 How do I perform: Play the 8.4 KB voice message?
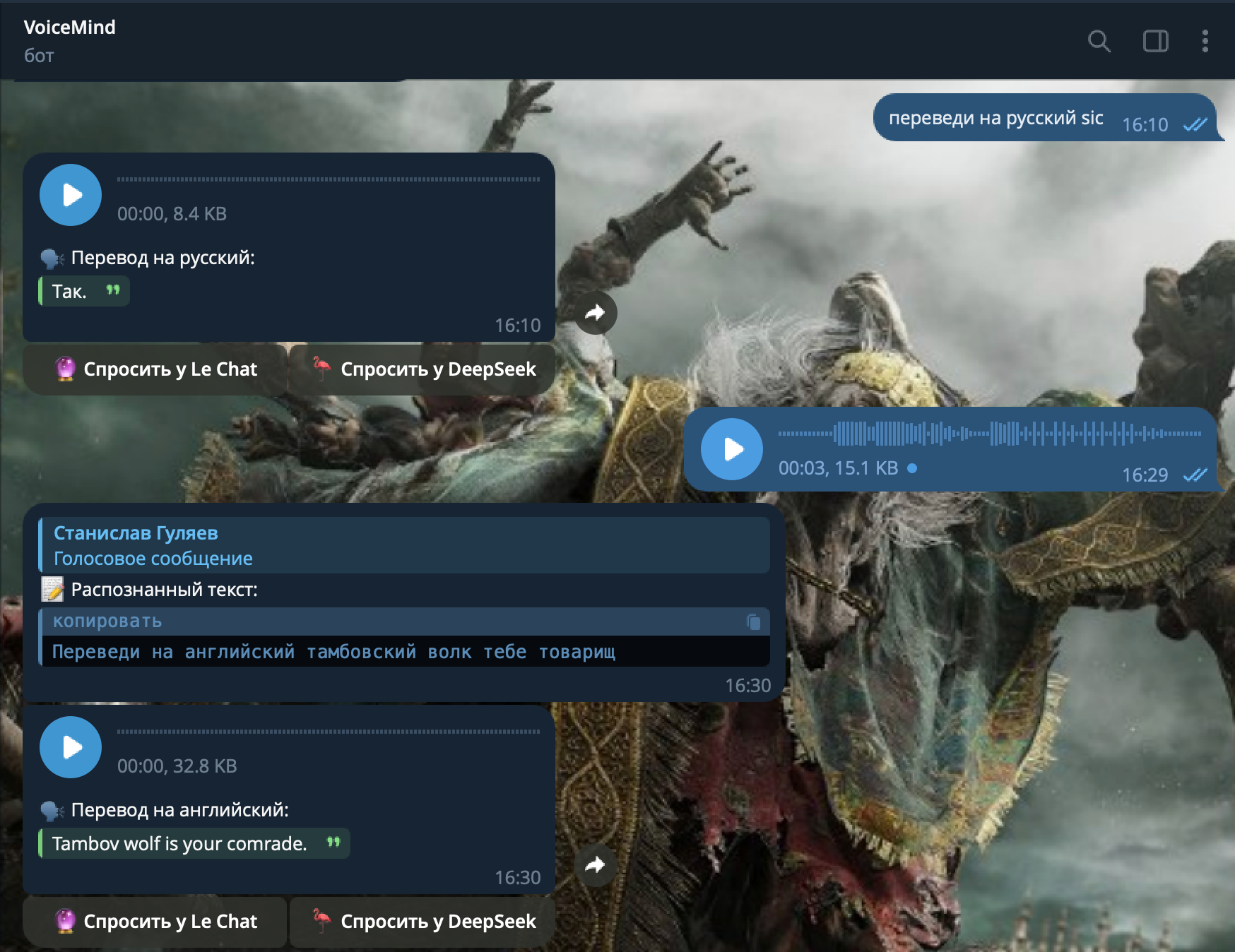point(71,195)
